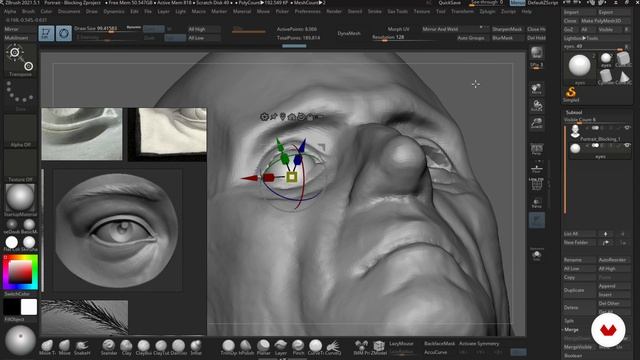Click the white secondary color swatch
The height and width of the screenshot is (360, 640).
coord(29,307)
